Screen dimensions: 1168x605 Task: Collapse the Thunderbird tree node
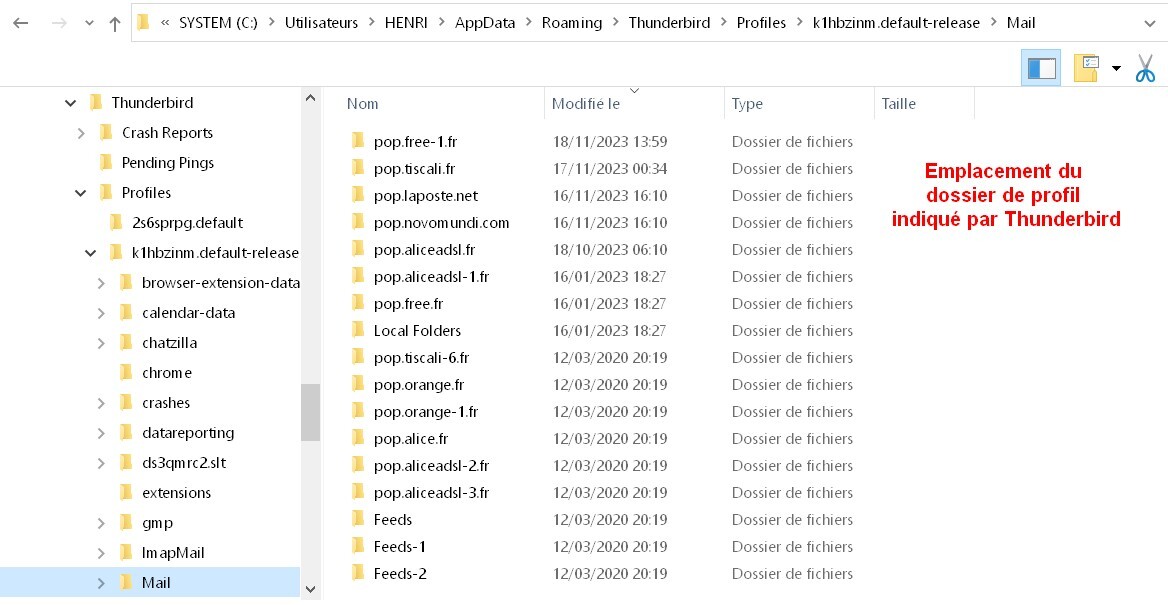pos(71,104)
